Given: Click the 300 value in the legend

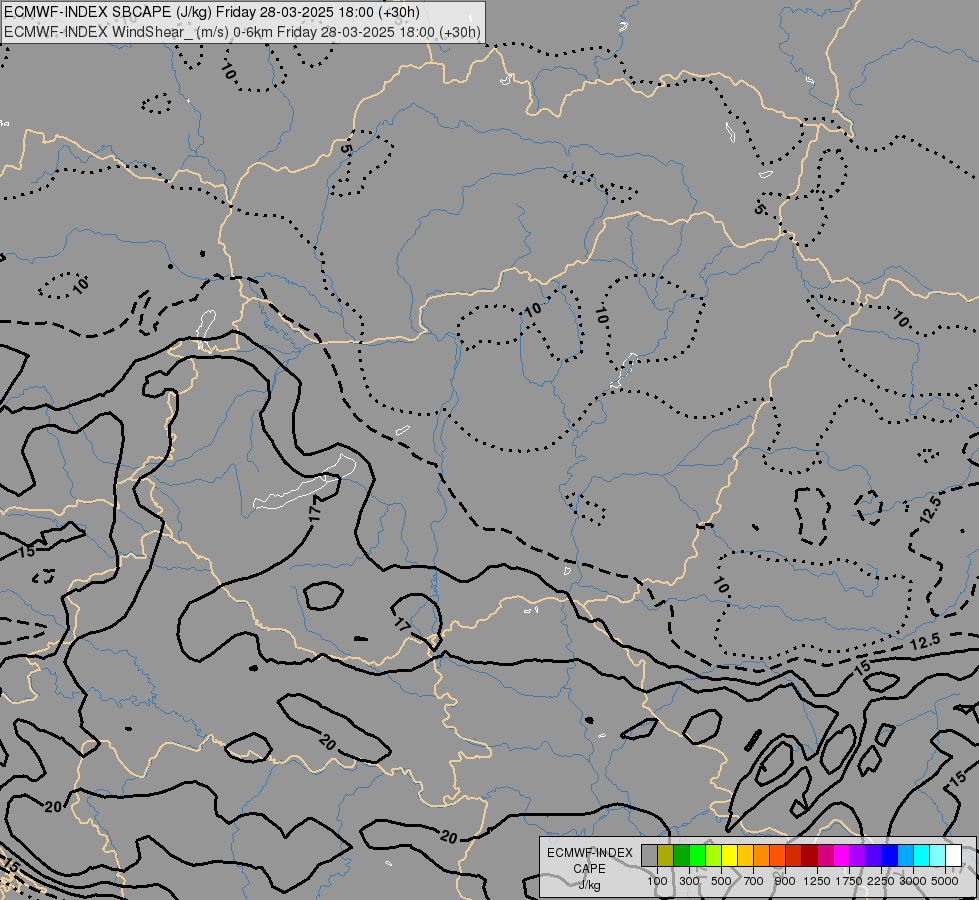Looking at the screenshot, I should click(x=689, y=881).
